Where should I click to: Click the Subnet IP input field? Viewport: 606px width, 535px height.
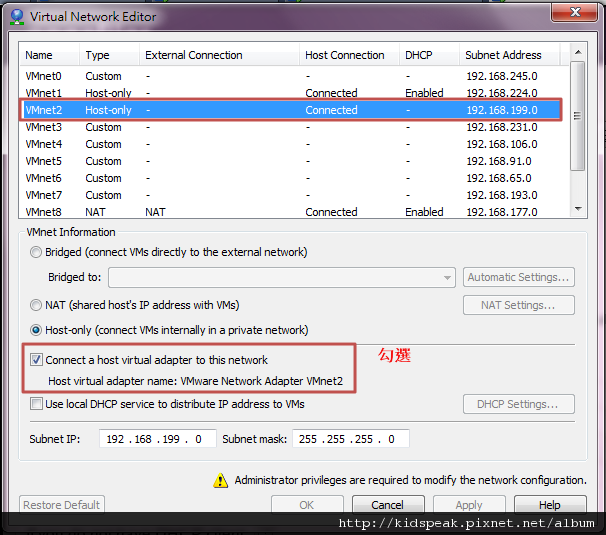point(158,439)
